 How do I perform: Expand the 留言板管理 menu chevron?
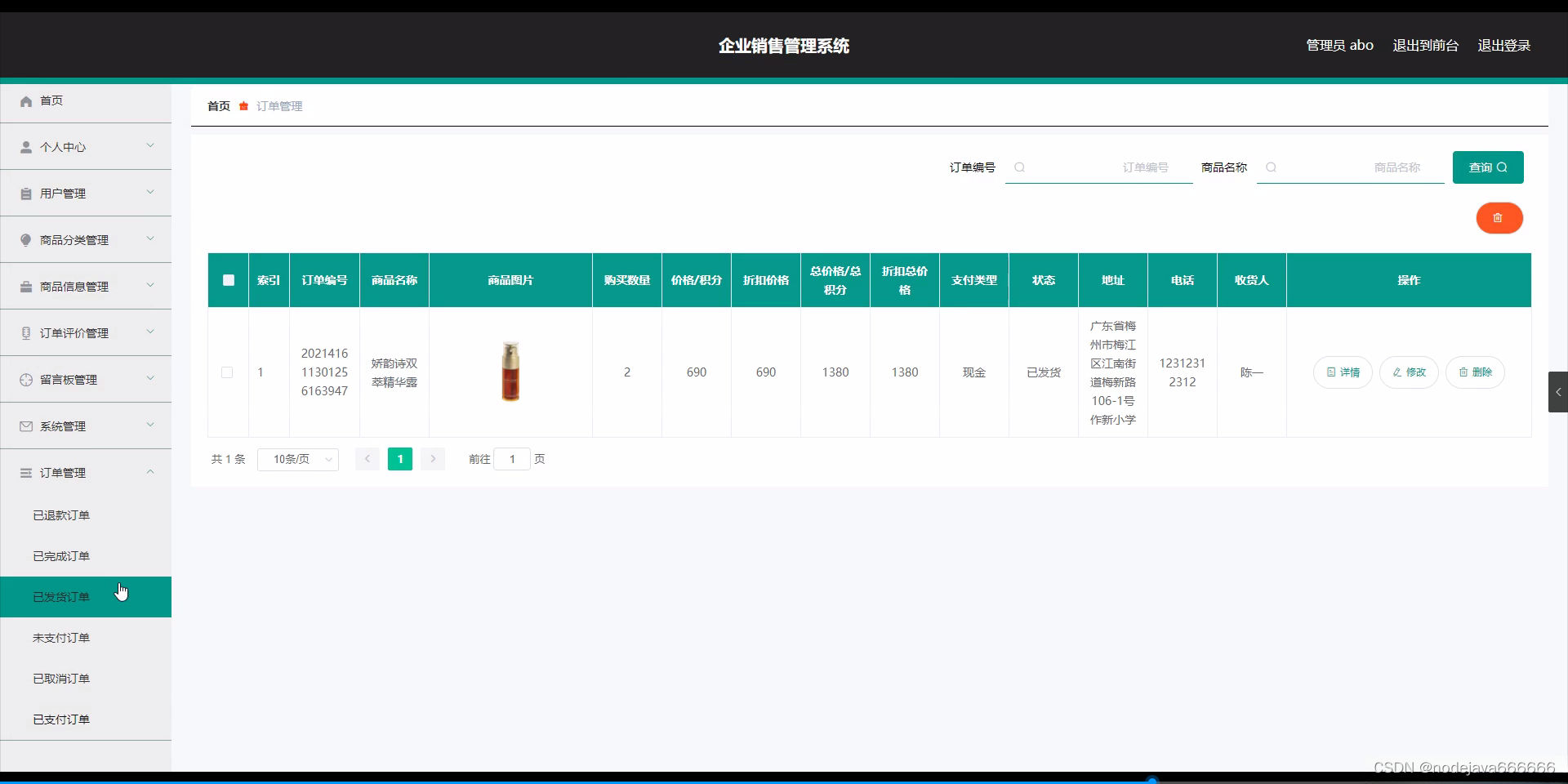pos(150,379)
